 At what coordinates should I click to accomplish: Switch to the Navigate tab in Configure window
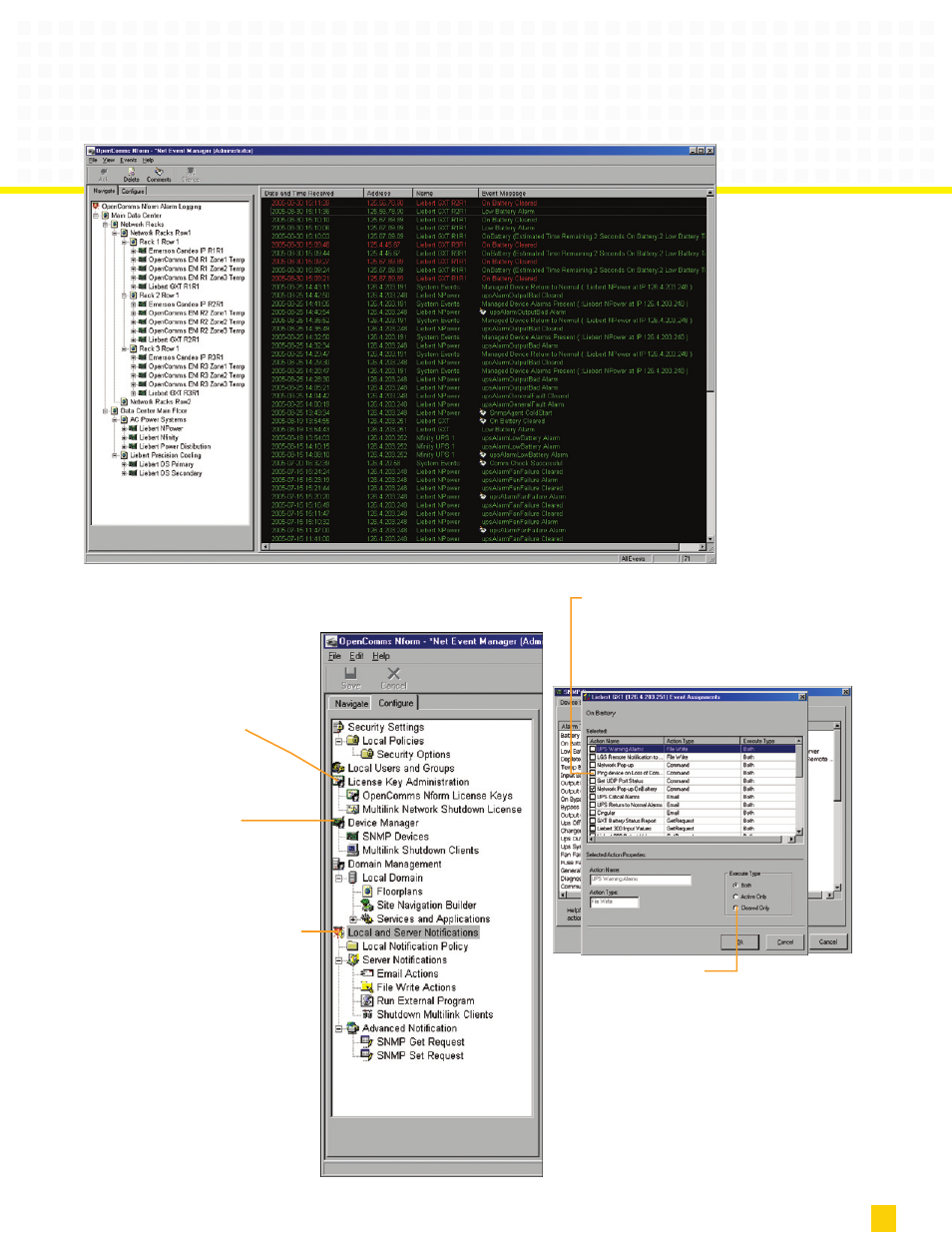[351, 703]
